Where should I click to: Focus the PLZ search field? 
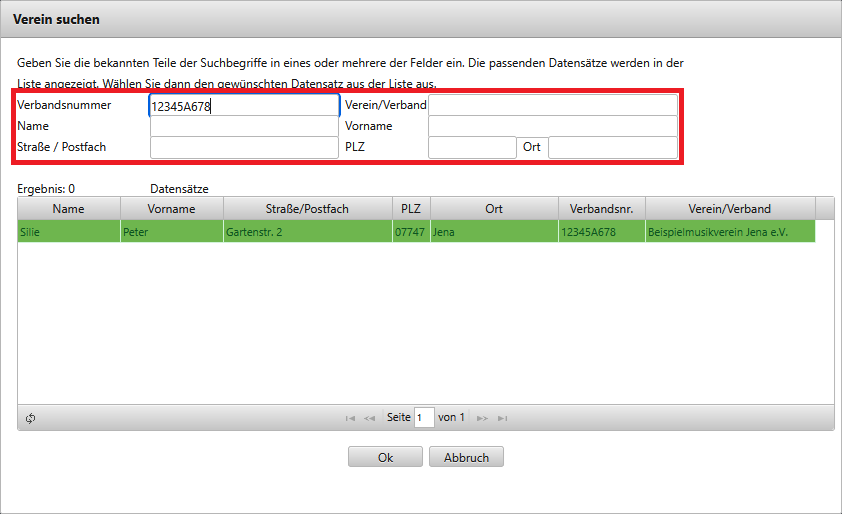coord(471,148)
